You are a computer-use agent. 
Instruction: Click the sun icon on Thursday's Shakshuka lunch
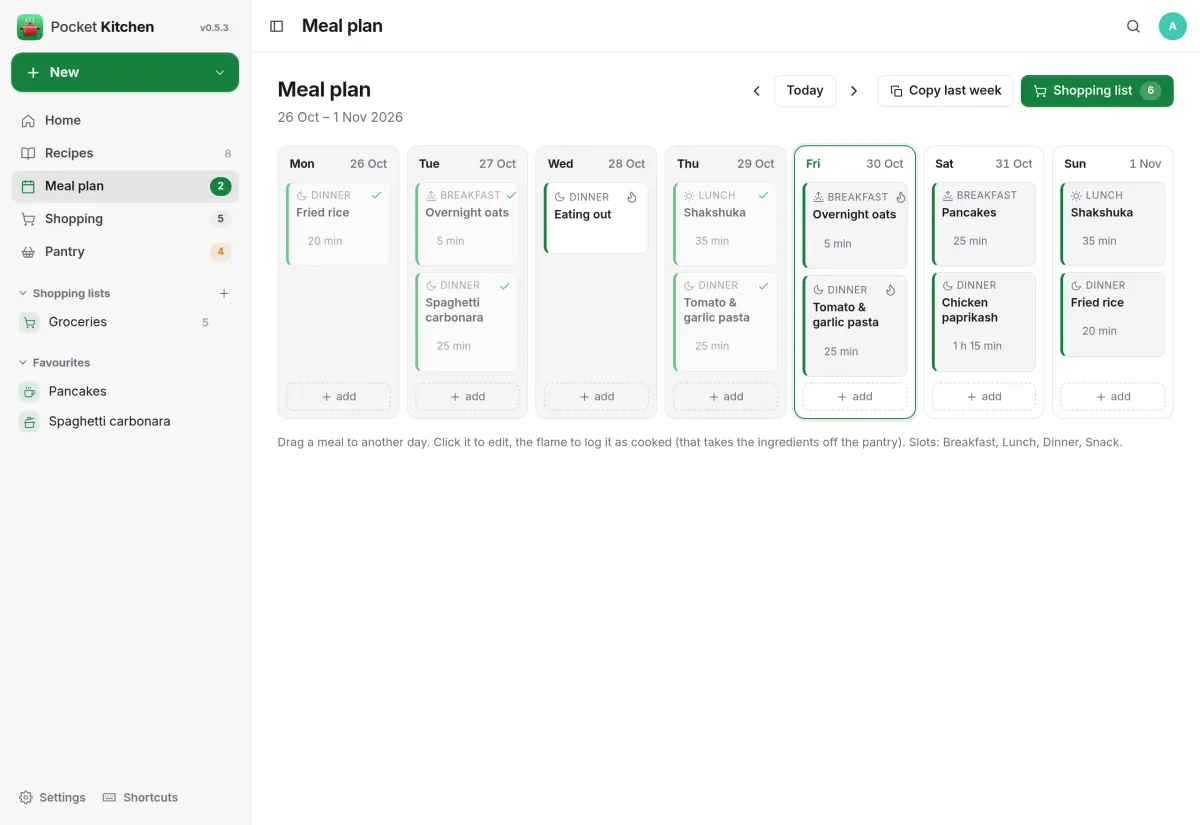coord(689,195)
